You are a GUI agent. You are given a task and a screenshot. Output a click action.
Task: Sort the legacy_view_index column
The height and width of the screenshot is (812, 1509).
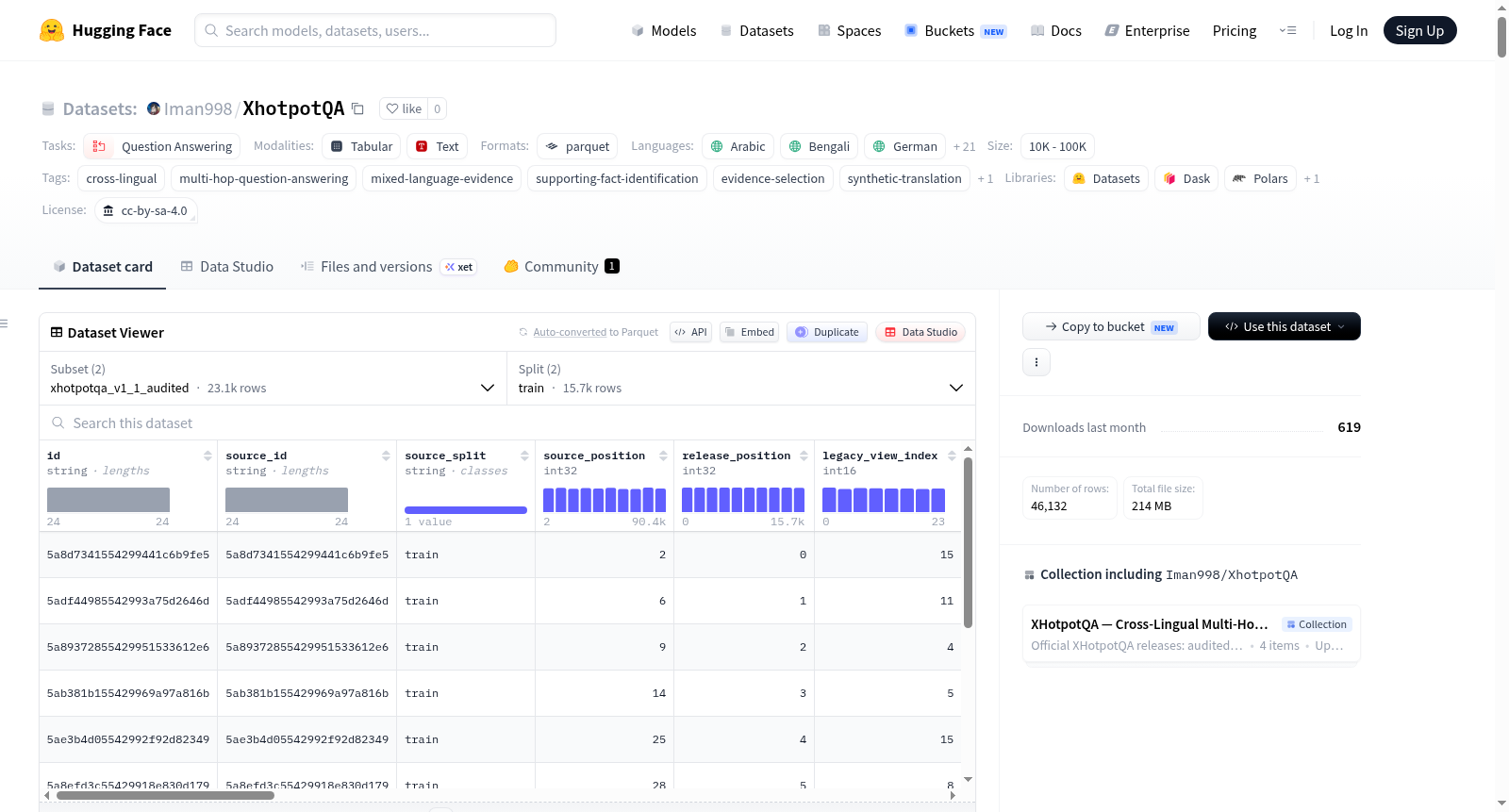point(952,456)
